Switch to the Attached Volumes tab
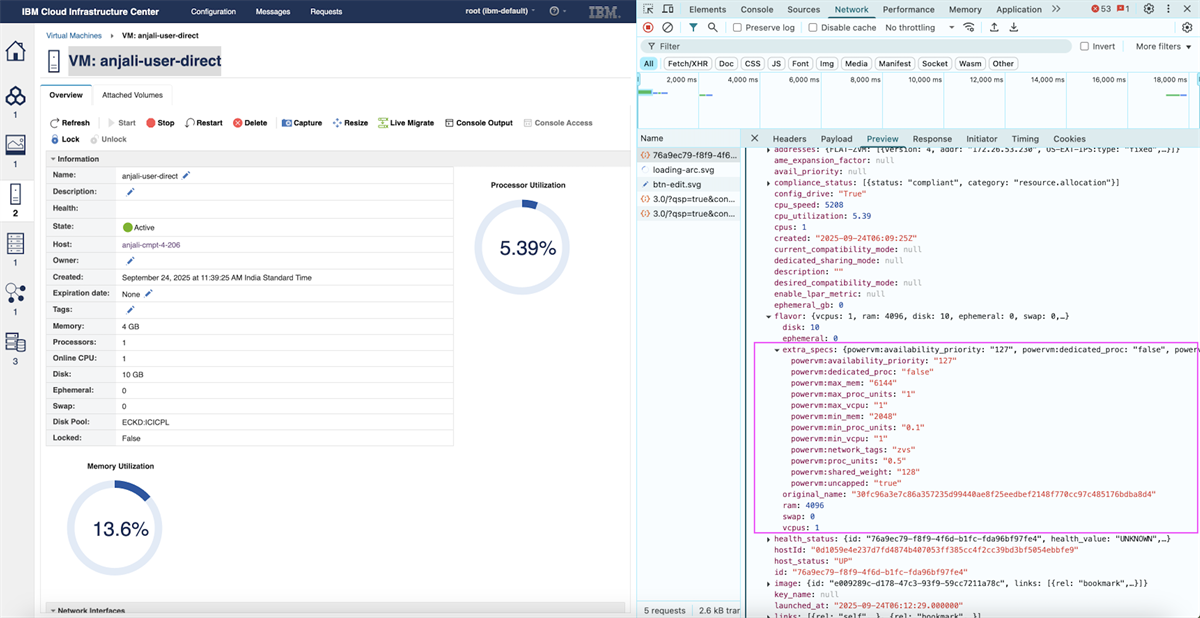1200x618 pixels. click(x=132, y=95)
